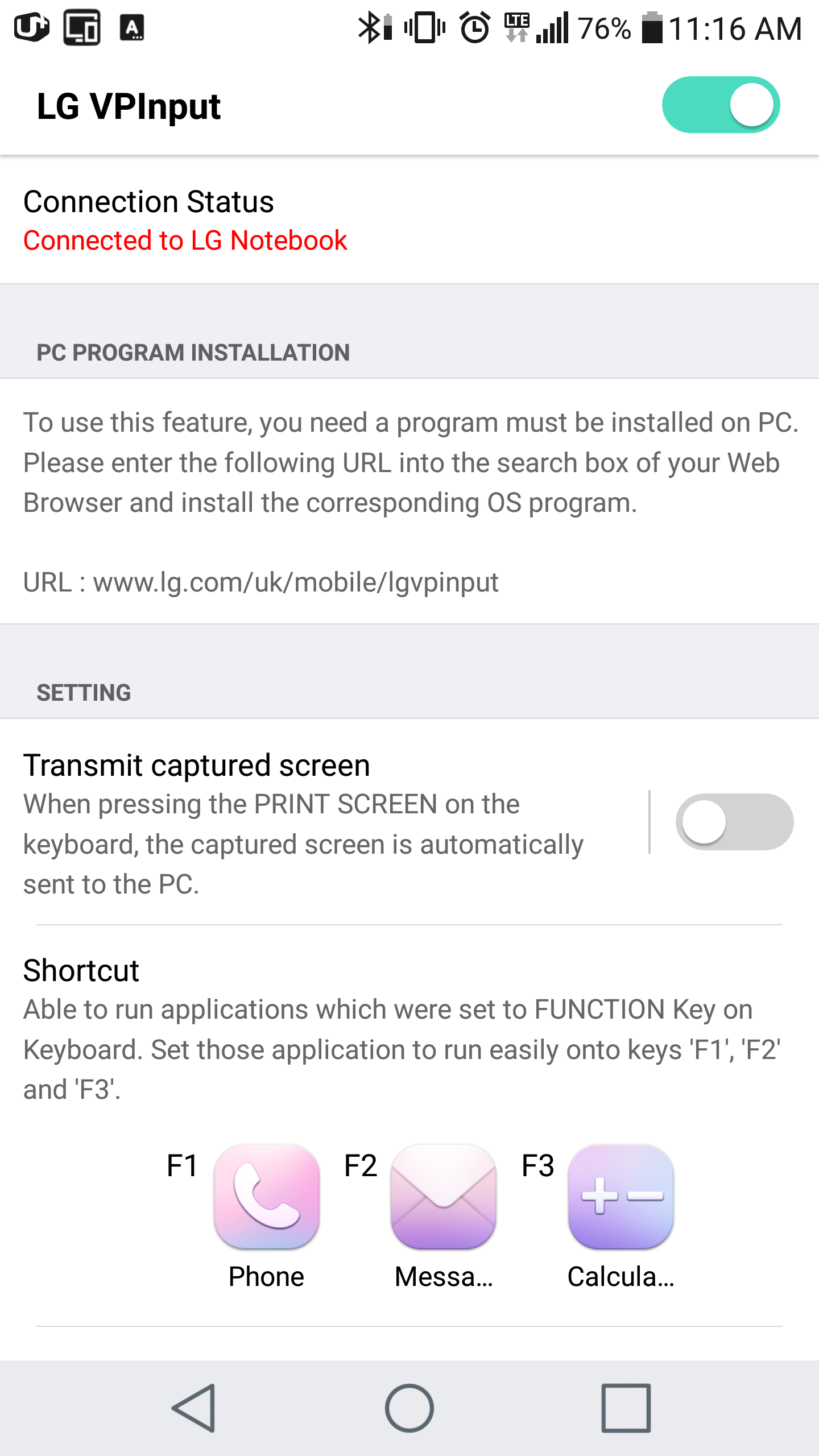Tap the Android home circle button
The height and width of the screenshot is (1456, 819).
click(x=409, y=1408)
